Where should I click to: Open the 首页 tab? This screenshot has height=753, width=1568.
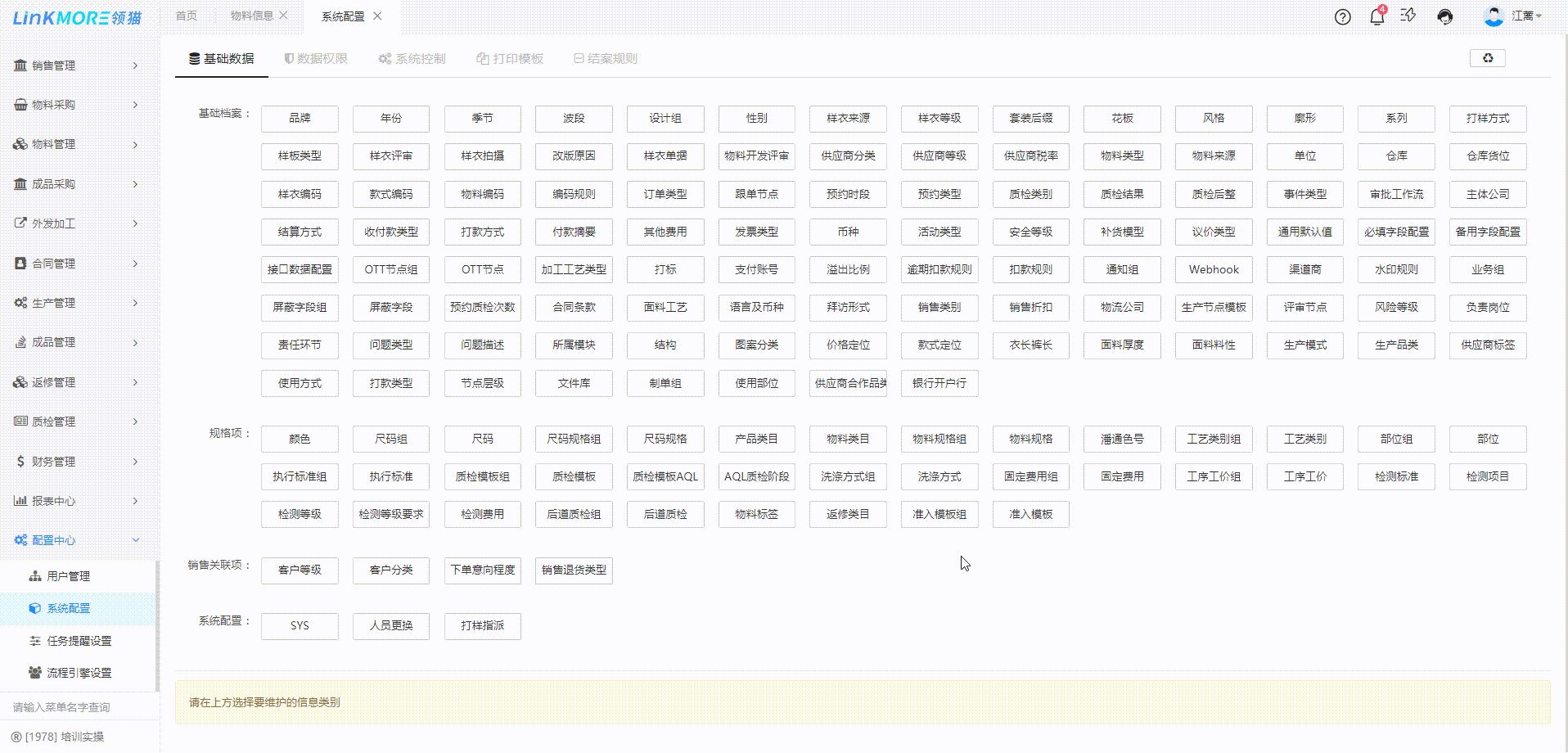(x=187, y=16)
